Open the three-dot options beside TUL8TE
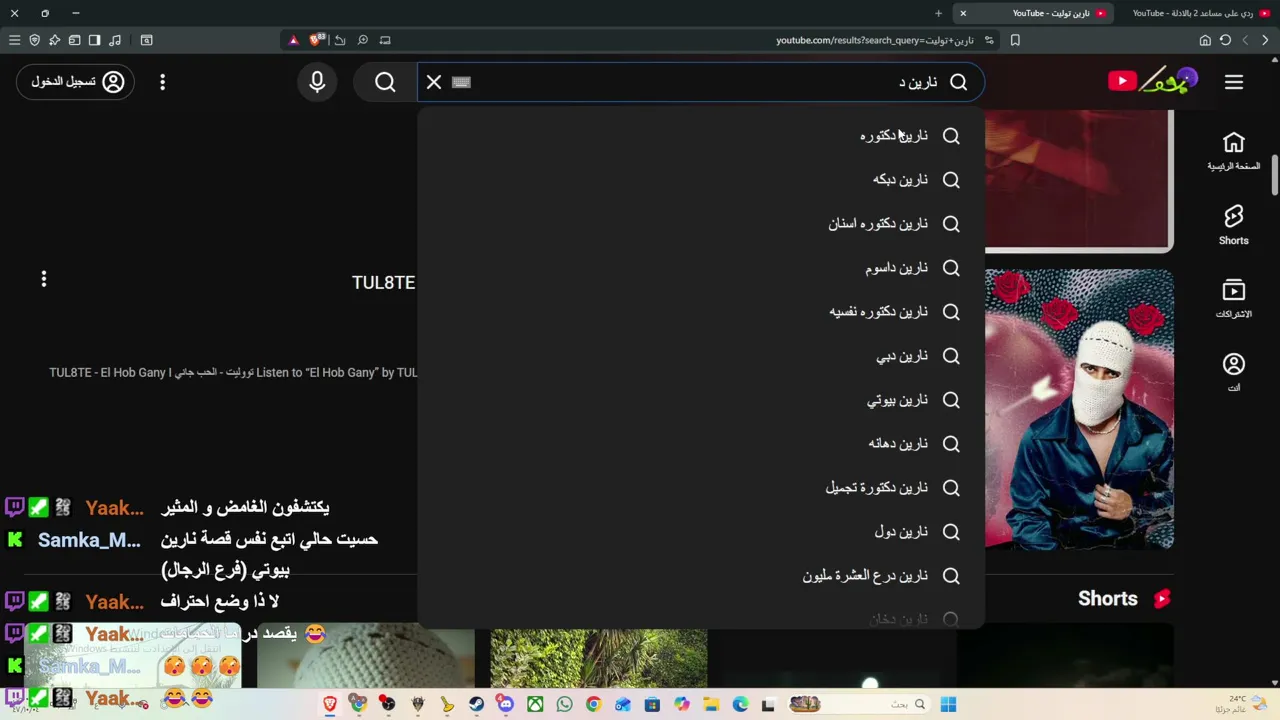The height and width of the screenshot is (720, 1280). [x=44, y=279]
